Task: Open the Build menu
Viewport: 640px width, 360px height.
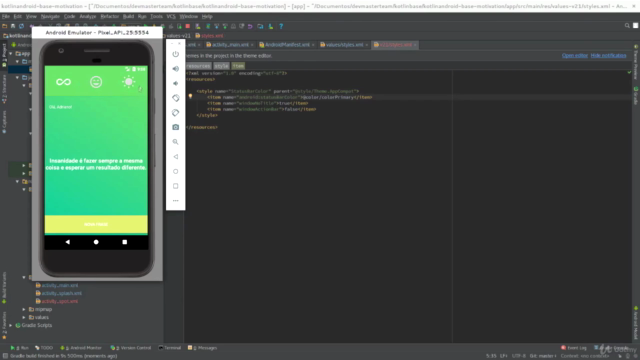Action: (128, 16)
